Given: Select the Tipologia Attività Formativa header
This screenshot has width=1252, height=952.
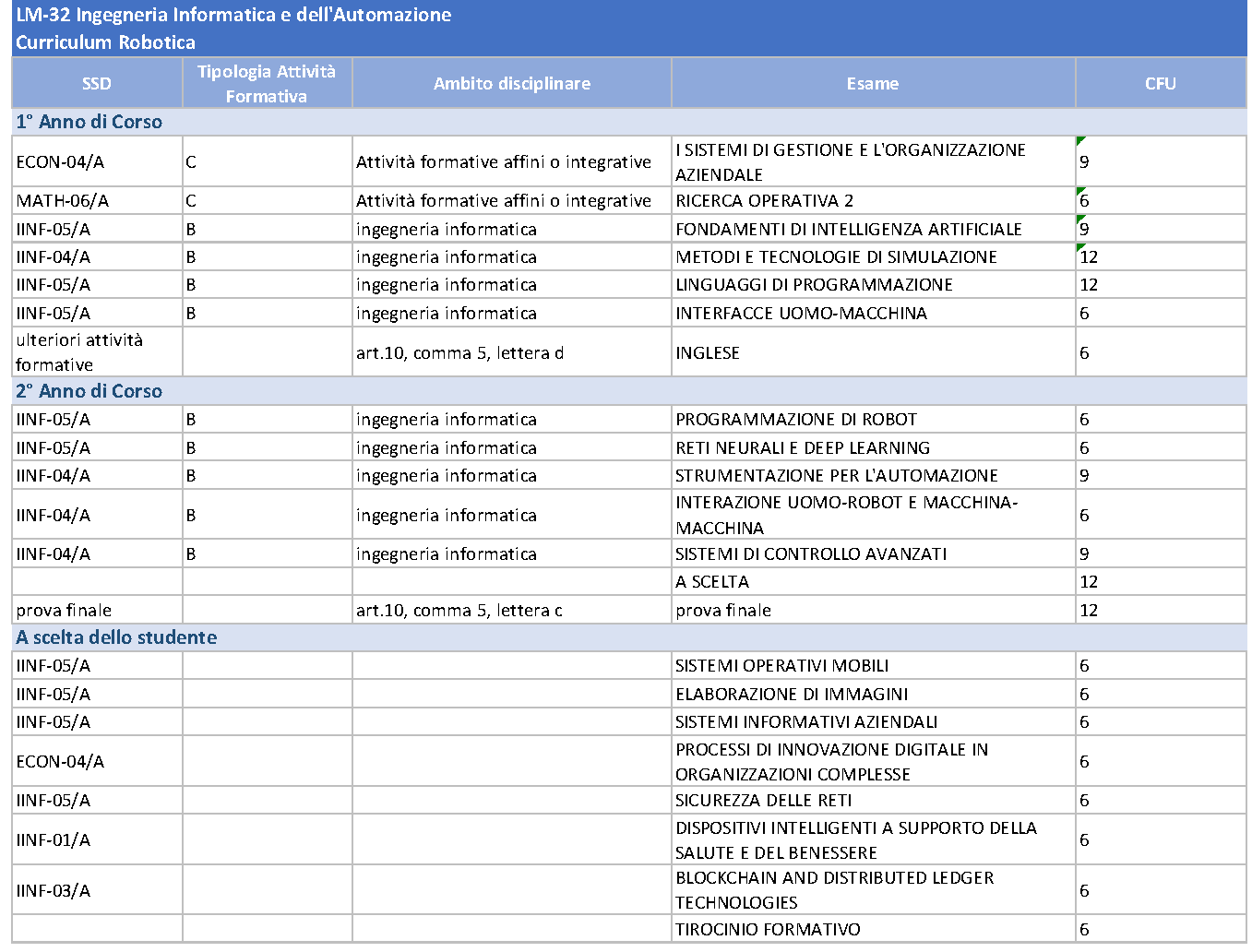Looking at the screenshot, I should [267, 83].
